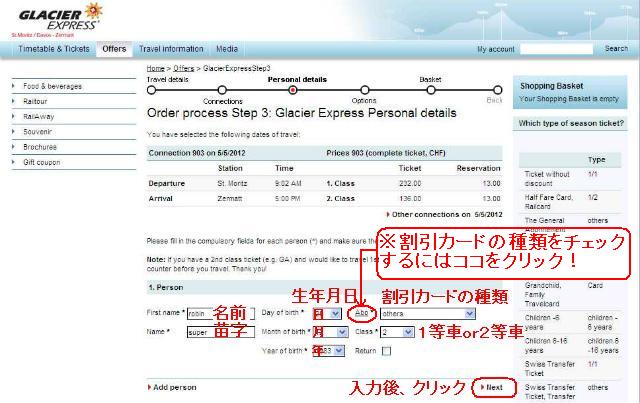
Task: Click the Options step circle
Action: [364, 90]
